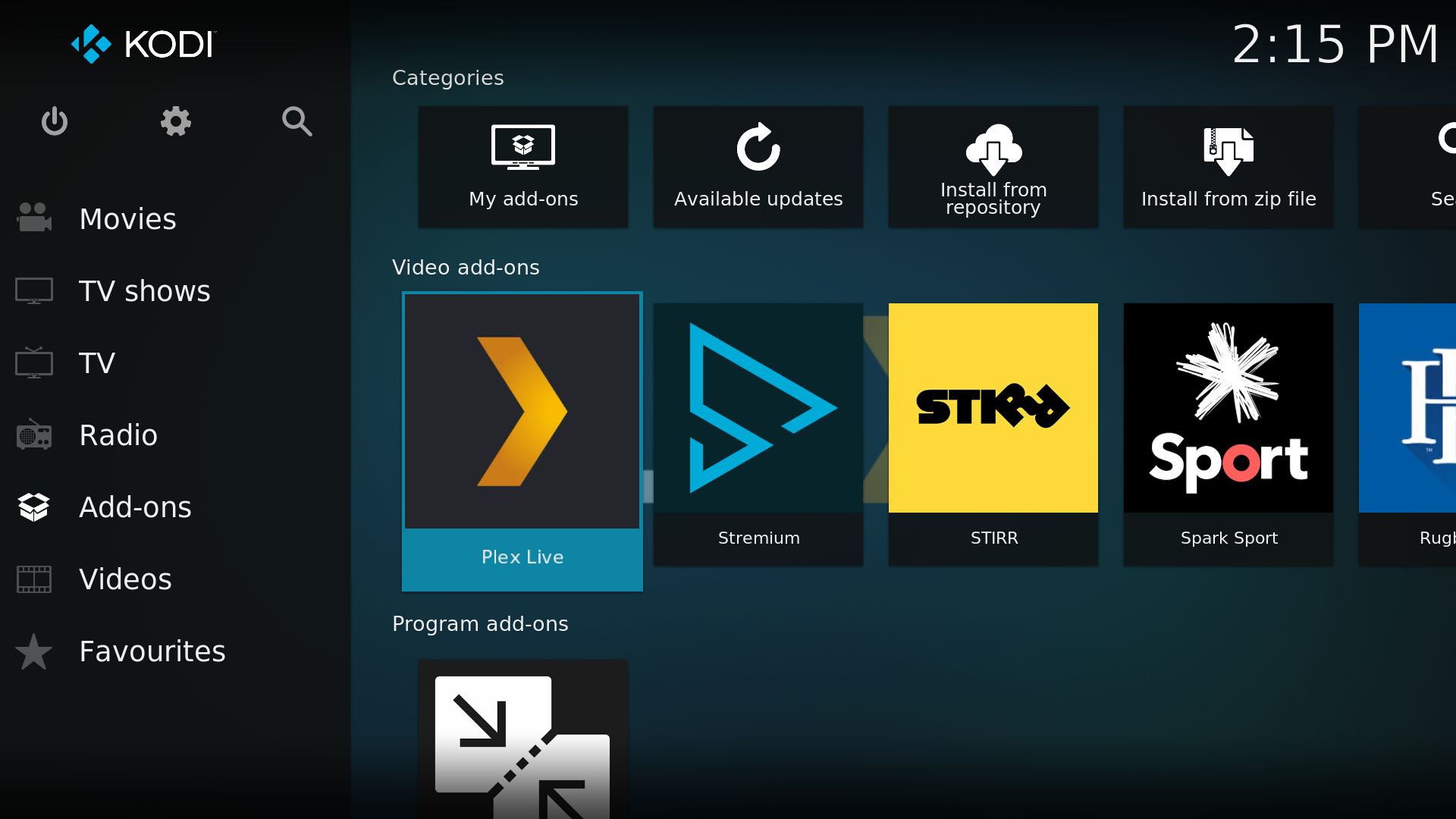Check Available updates
The height and width of the screenshot is (819, 1456).
point(758,167)
